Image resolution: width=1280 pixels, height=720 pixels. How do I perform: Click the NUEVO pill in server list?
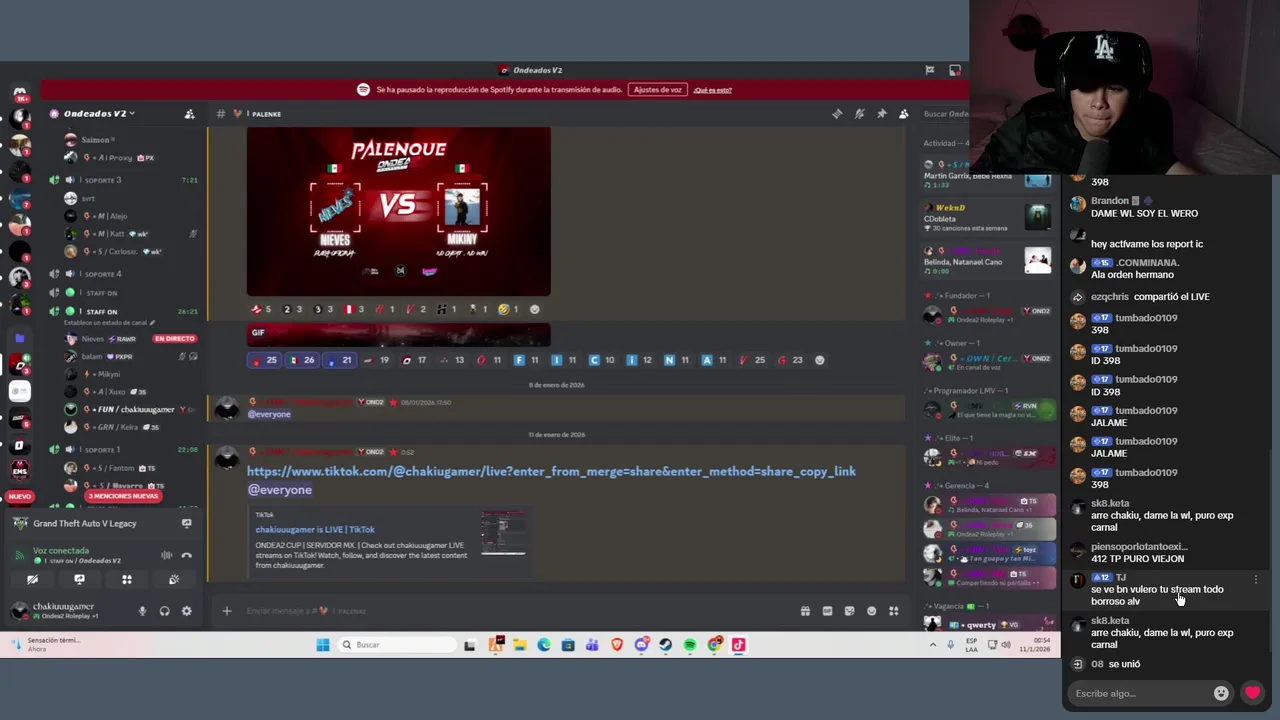coord(20,496)
